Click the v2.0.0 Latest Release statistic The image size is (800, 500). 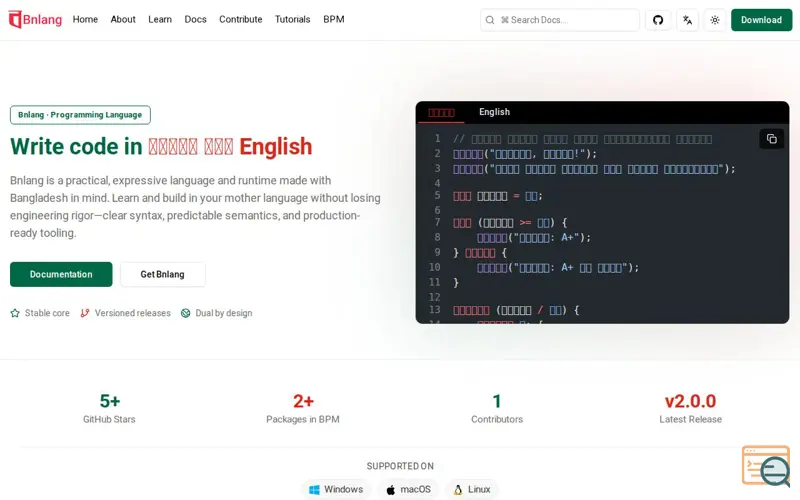click(690, 408)
